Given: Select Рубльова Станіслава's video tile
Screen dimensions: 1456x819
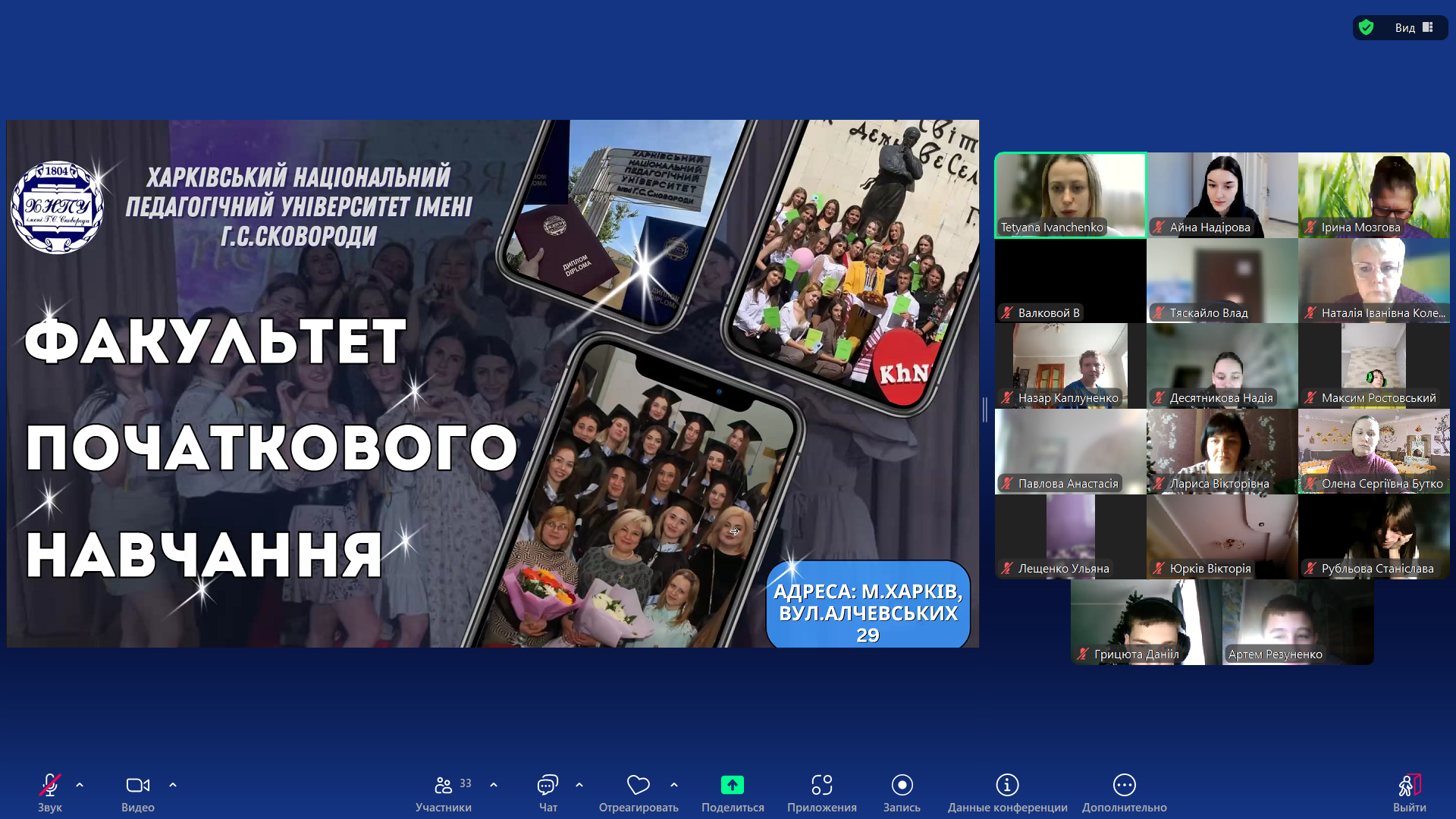Looking at the screenshot, I should [1374, 537].
